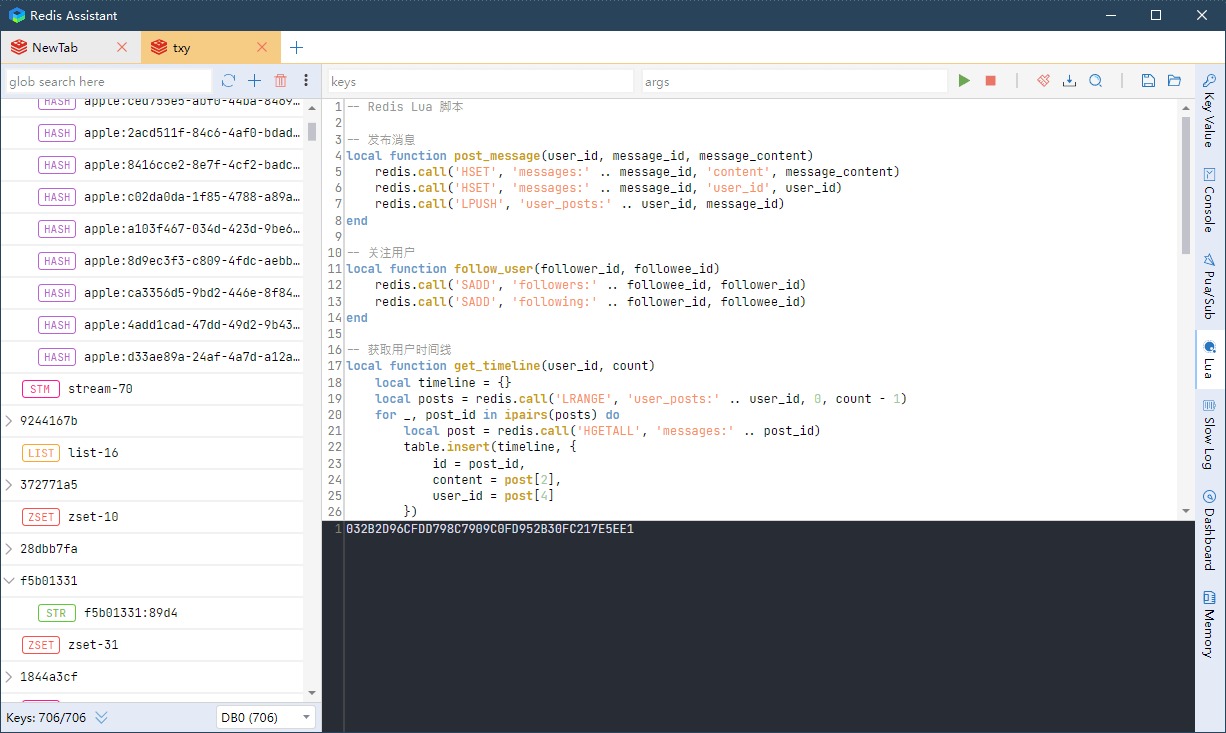Click the red stop execution icon
This screenshot has height=733, width=1226.
point(990,80)
